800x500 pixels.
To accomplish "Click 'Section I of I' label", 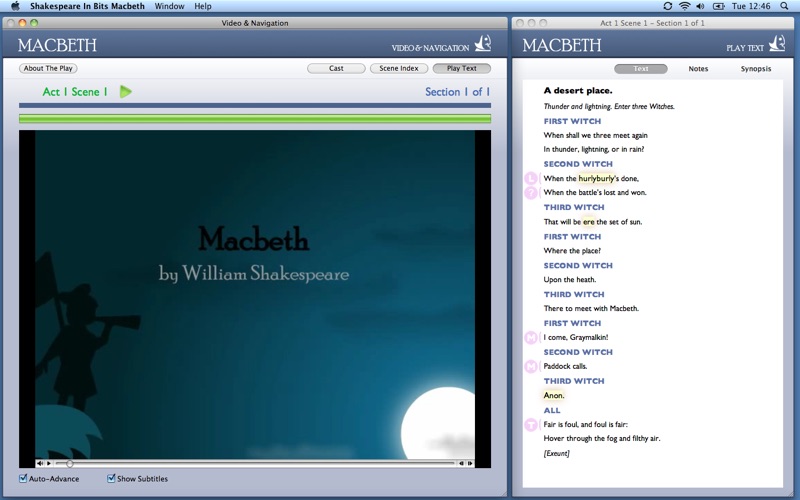I will tap(458, 92).
